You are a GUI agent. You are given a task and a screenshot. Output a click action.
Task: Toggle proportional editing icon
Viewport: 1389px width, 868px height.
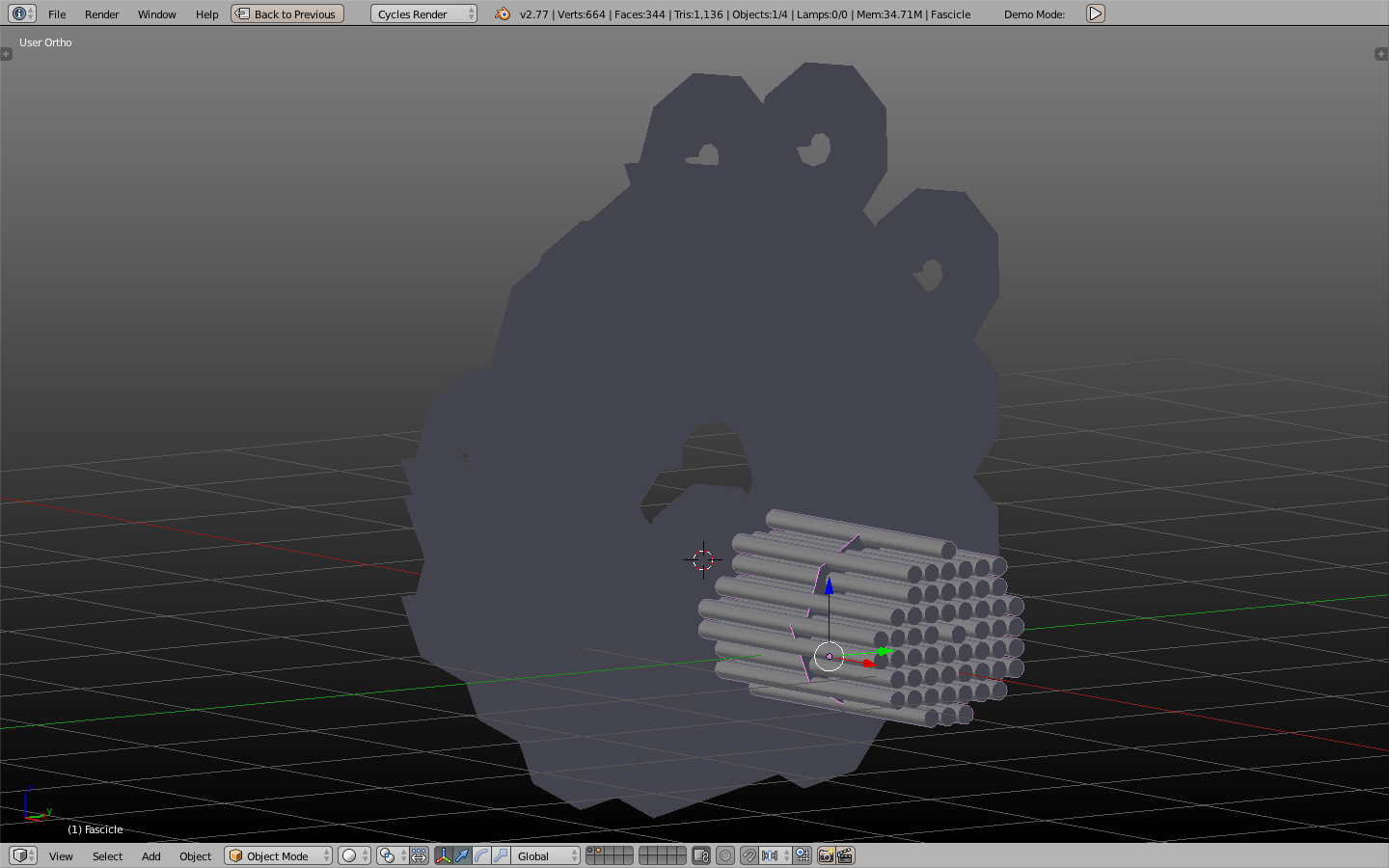pyautogui.click(x=725, y=855)
